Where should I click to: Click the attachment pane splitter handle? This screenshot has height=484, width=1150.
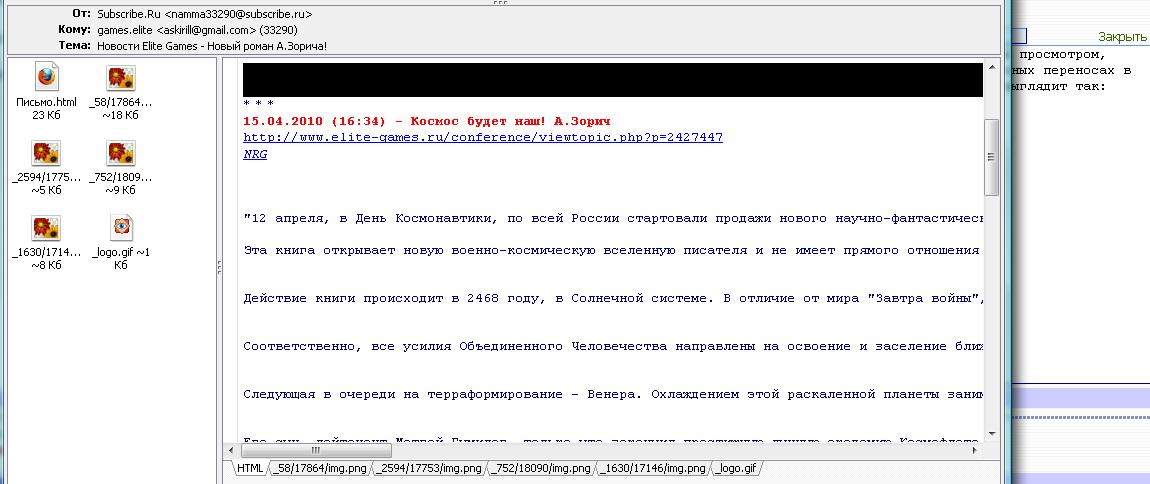pyautogui.click(x=219, y=267)
